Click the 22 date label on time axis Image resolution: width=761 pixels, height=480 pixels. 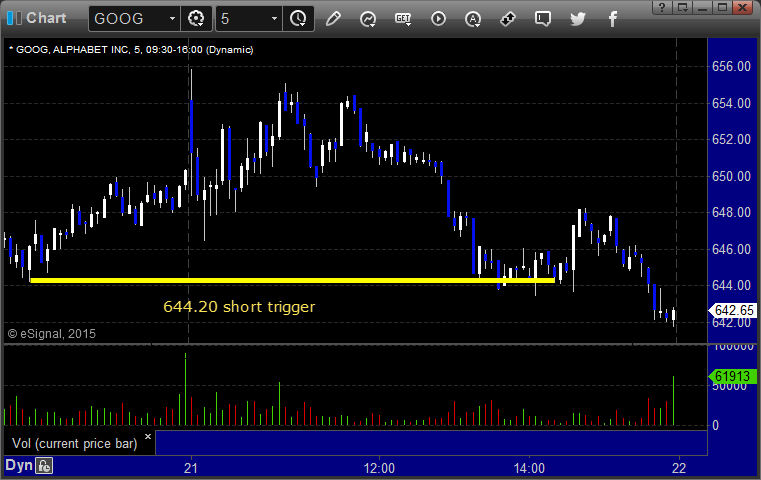click(679, 468)
